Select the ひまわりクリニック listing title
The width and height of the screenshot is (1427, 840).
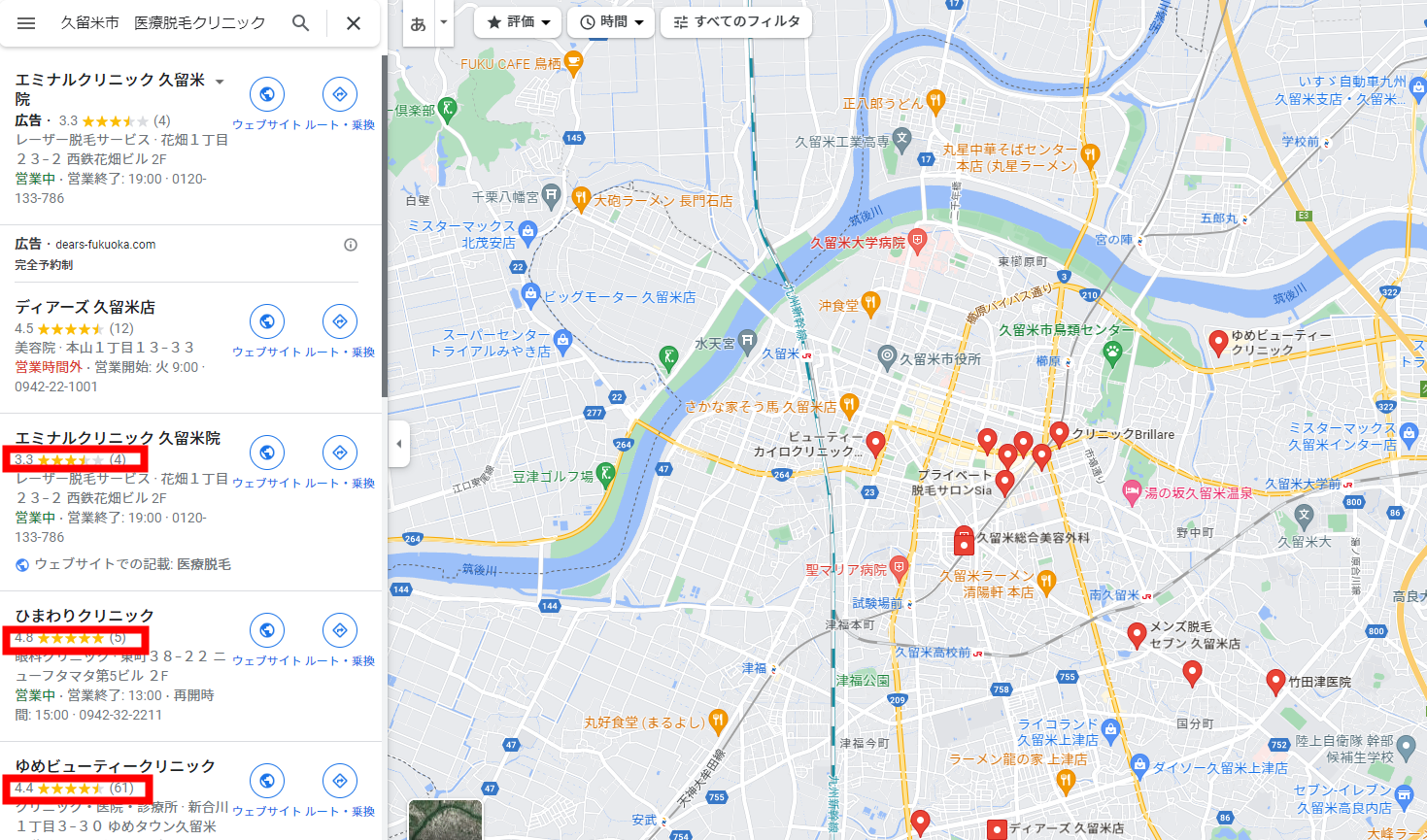[x=85, y=616]
